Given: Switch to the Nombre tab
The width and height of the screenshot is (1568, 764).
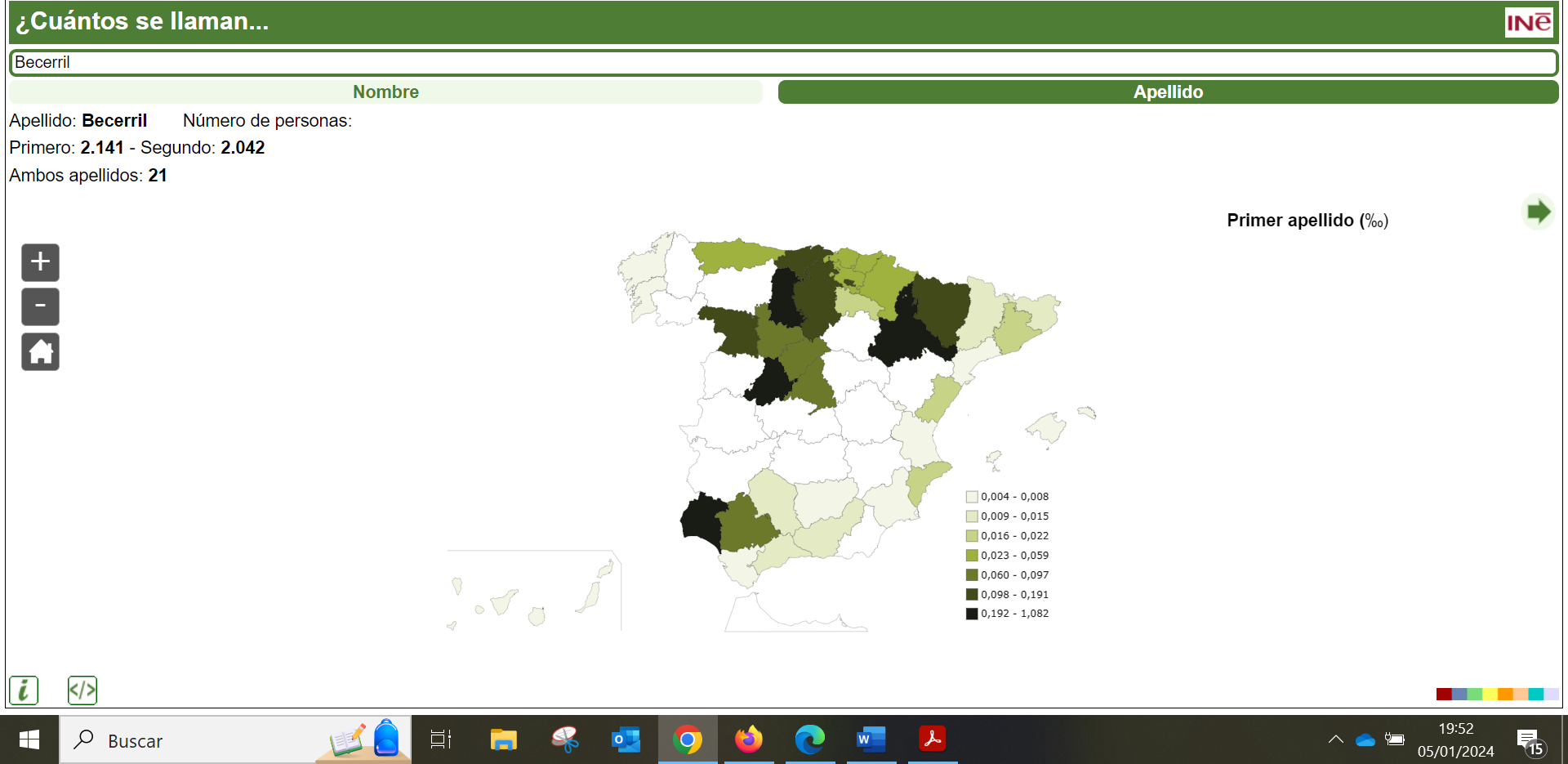Looking at the screenshot, I should click(385, 92).
